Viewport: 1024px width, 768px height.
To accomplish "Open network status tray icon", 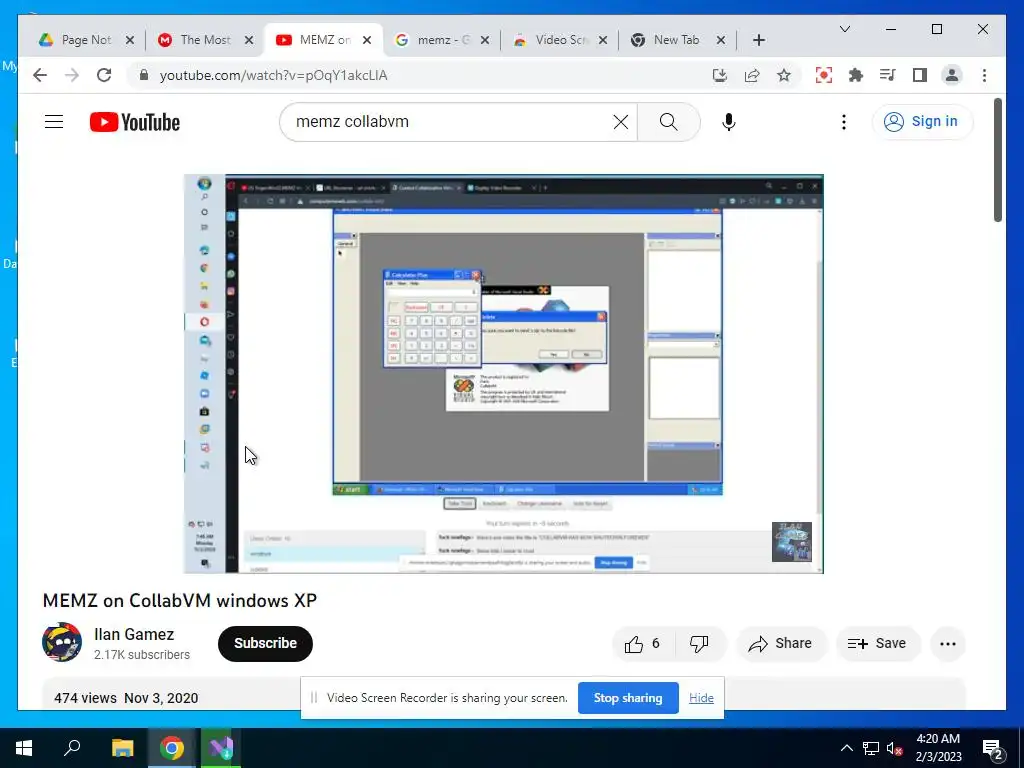I will (x=871, y=748).
